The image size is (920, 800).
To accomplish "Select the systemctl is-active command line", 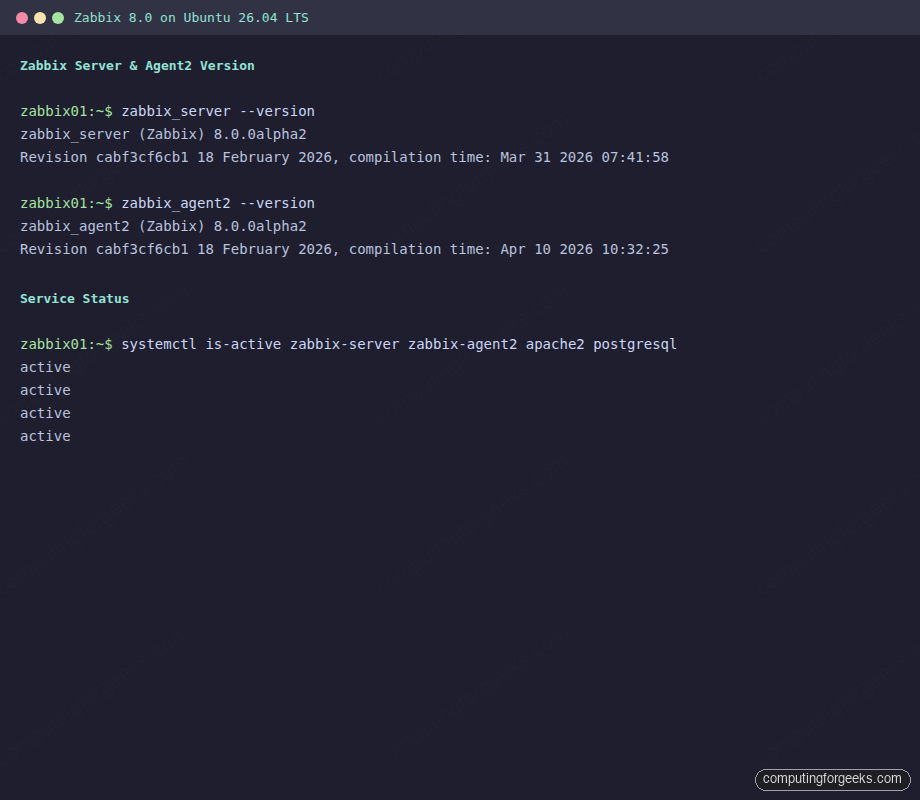I will 398,344.
